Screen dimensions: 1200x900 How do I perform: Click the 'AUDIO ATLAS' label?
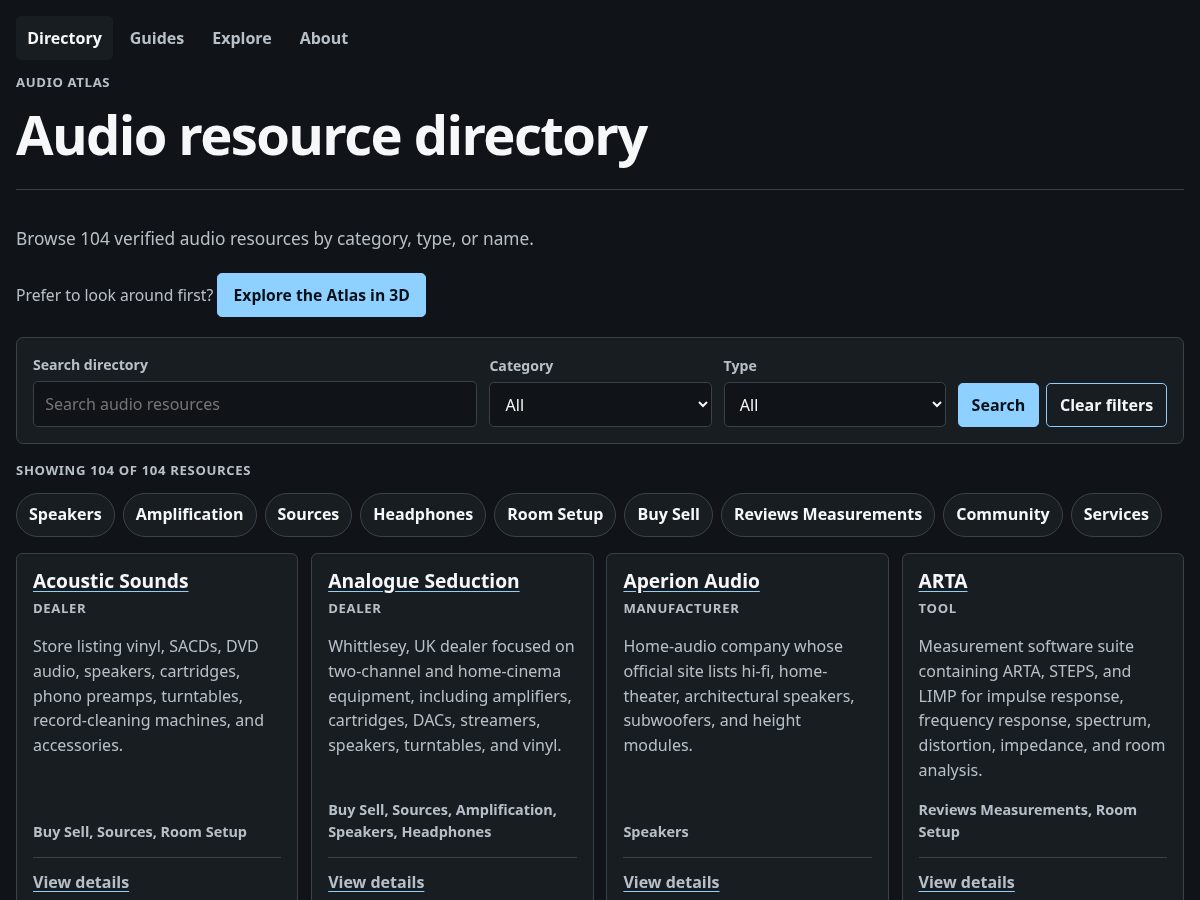(x=63, y=82)
